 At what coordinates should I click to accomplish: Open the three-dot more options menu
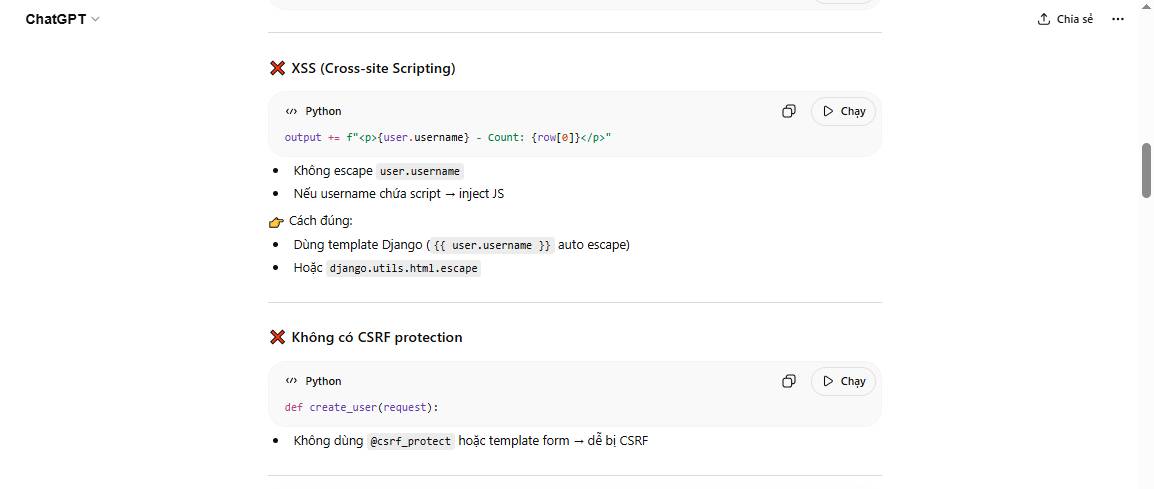pyautogui.click(x=1118, y=19)
